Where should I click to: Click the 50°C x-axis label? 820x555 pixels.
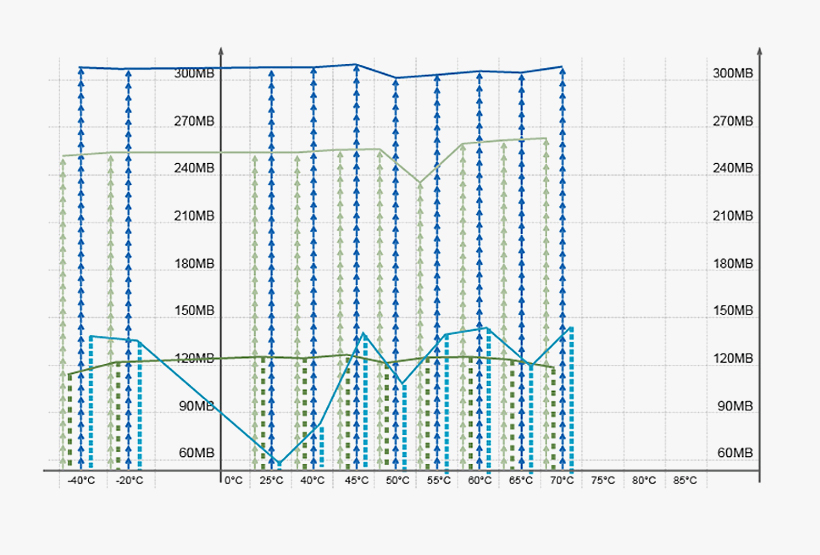coord(398,481)
